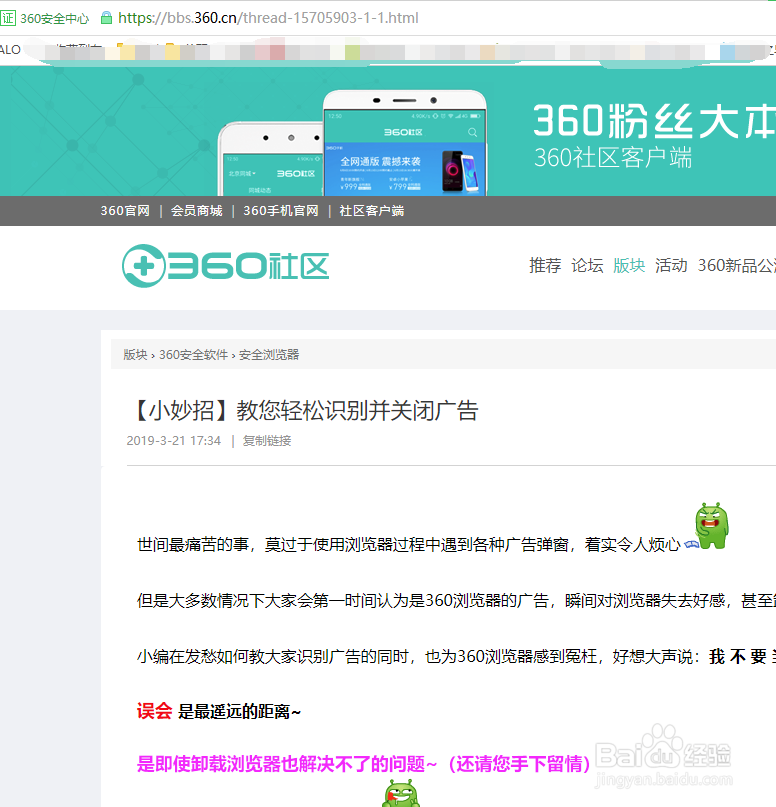This screenshot has width=776, height=807.
Task: Click the 360安全软件 breadcrumb
Action: click(193, 355)
